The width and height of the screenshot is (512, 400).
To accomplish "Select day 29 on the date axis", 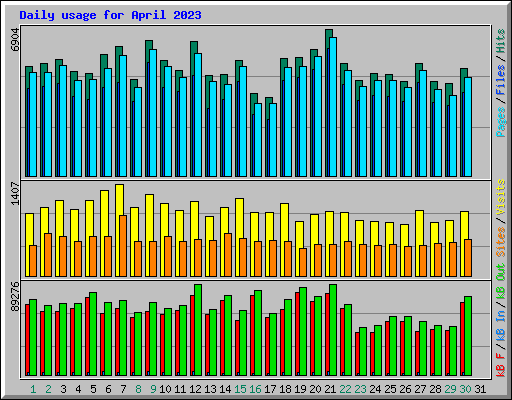I will click(x=450, y=389).
